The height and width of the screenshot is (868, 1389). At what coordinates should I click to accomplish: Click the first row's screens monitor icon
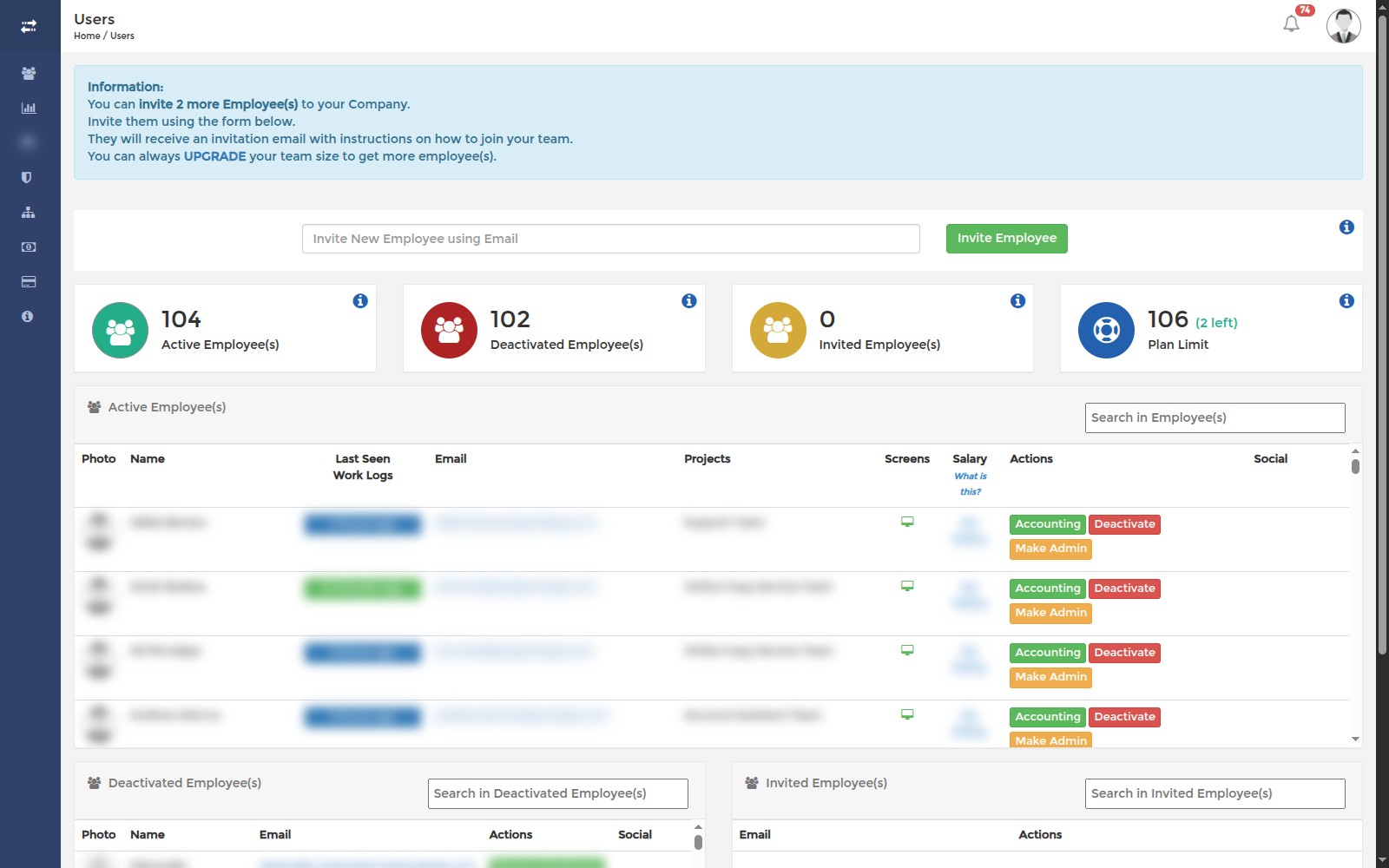[907, 522]
